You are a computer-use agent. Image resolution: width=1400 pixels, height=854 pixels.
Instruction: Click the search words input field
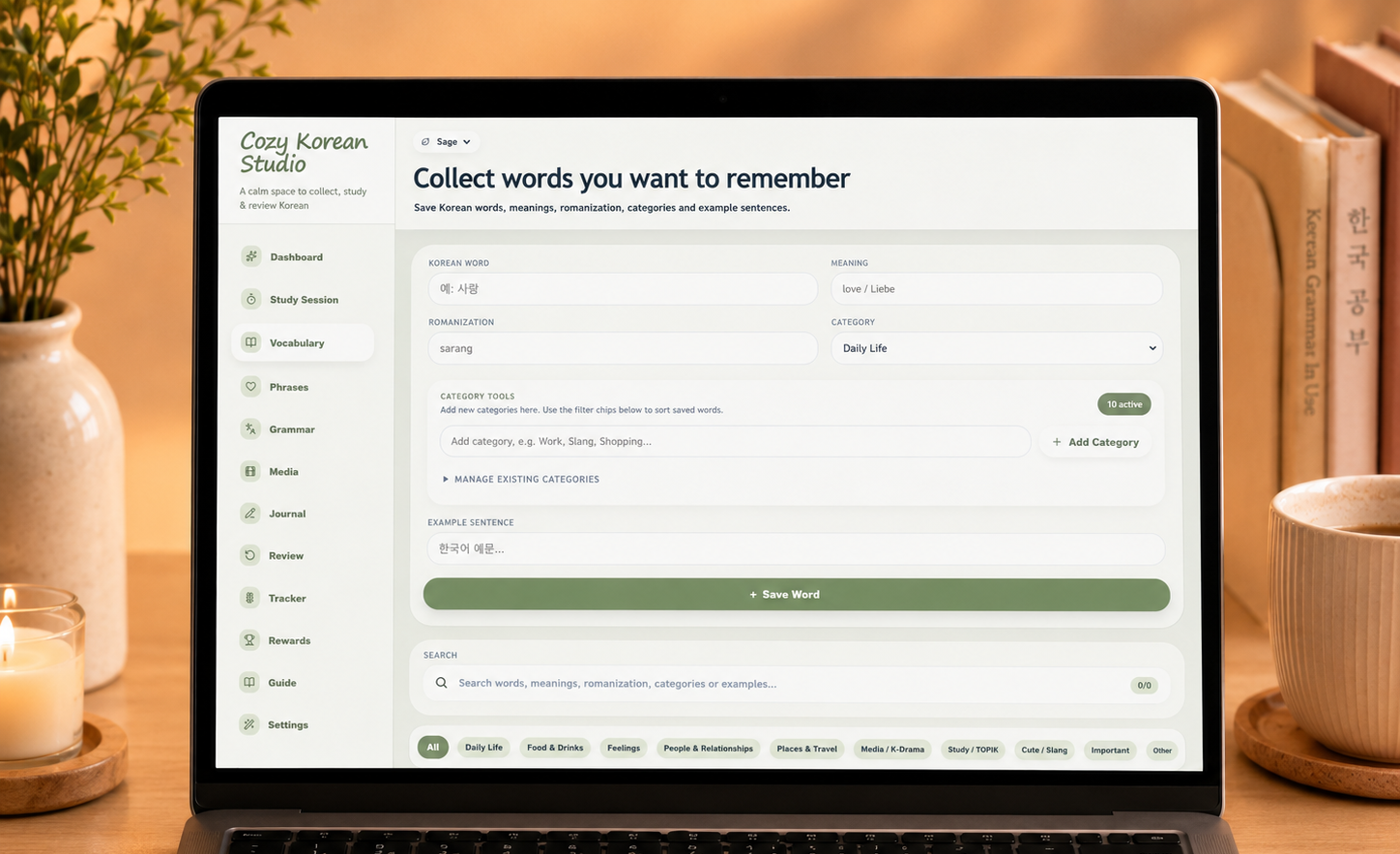click(x=797, y=684)
